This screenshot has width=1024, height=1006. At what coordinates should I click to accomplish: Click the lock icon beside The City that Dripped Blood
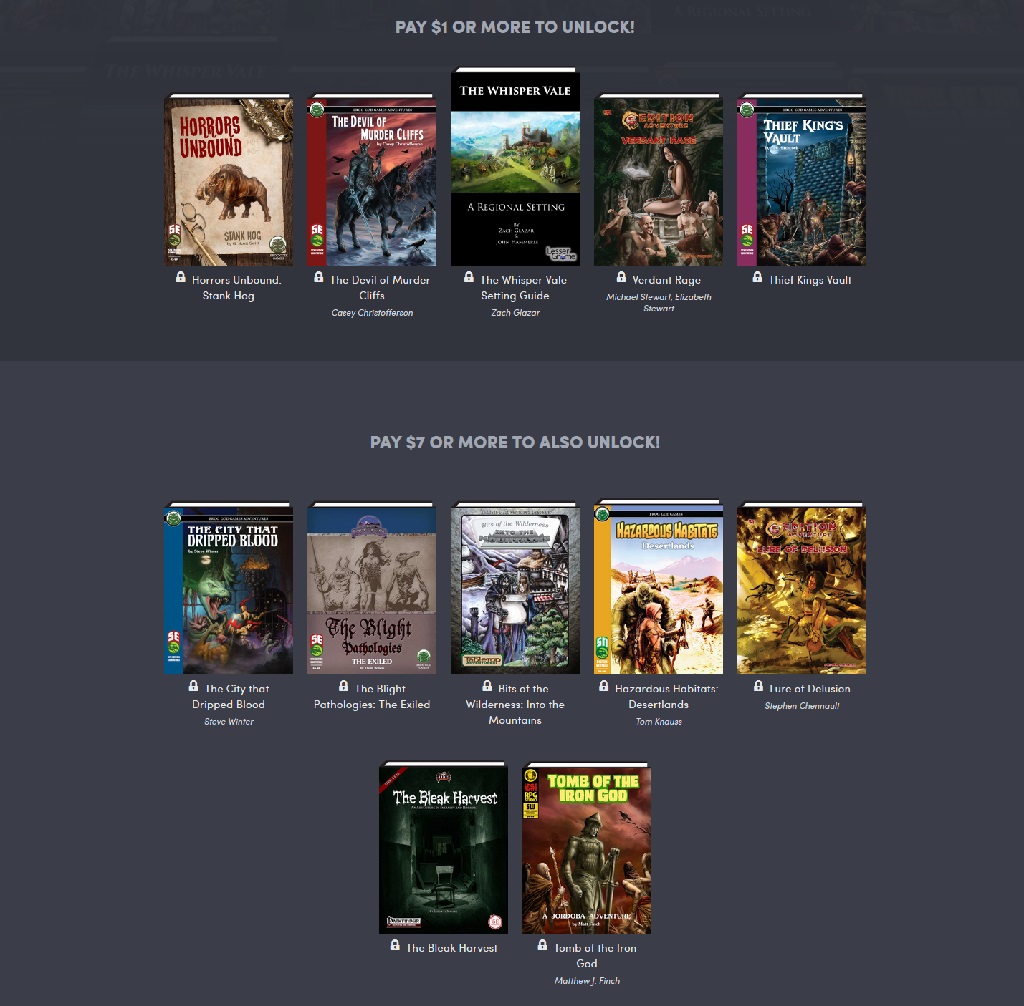(194, 686)
